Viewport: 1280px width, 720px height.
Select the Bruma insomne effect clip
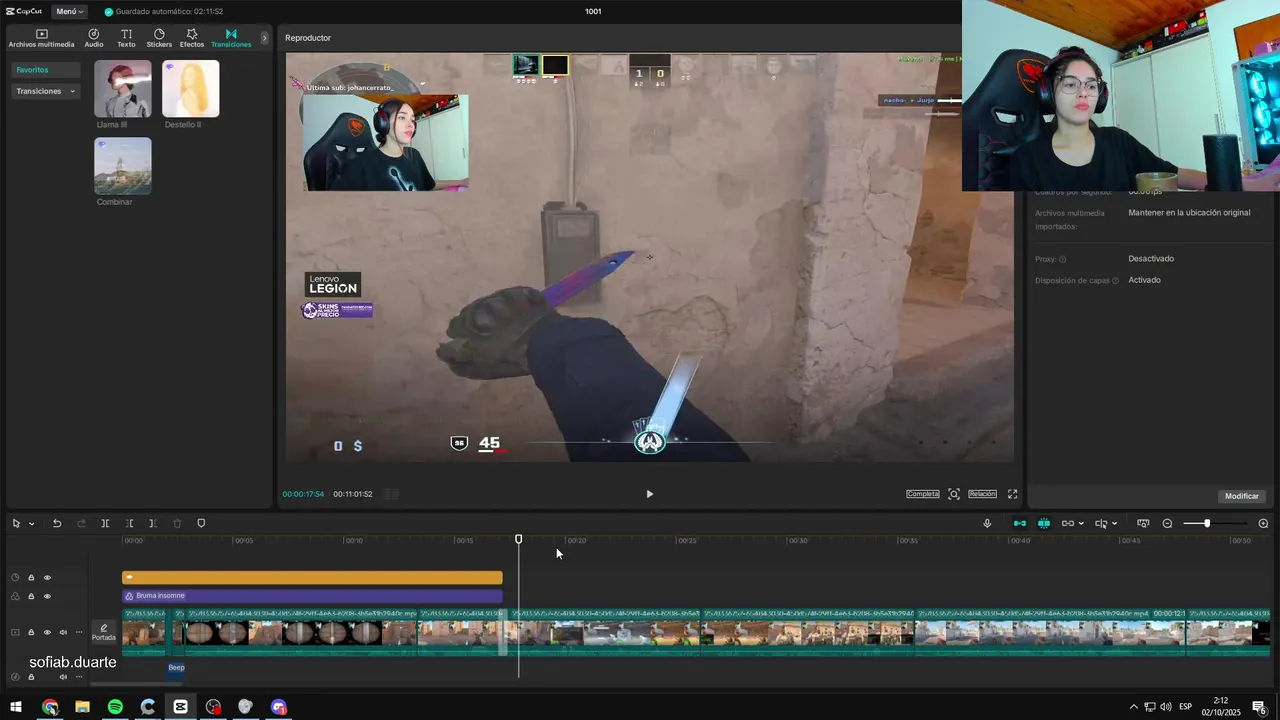point(312,596)
